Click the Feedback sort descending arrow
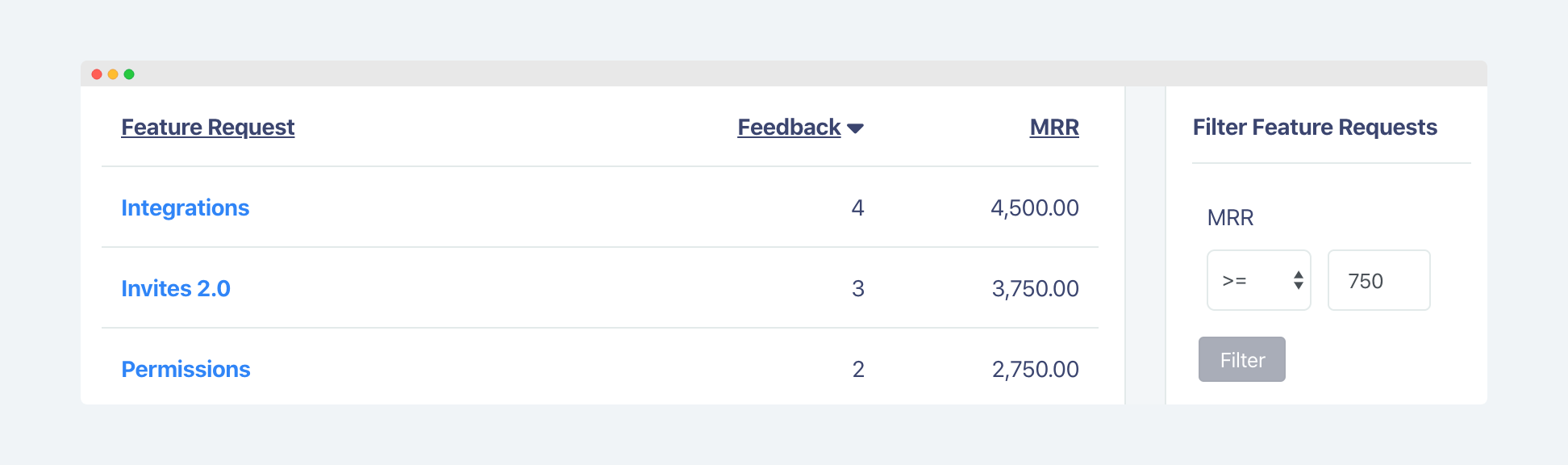 pos(856,128)
